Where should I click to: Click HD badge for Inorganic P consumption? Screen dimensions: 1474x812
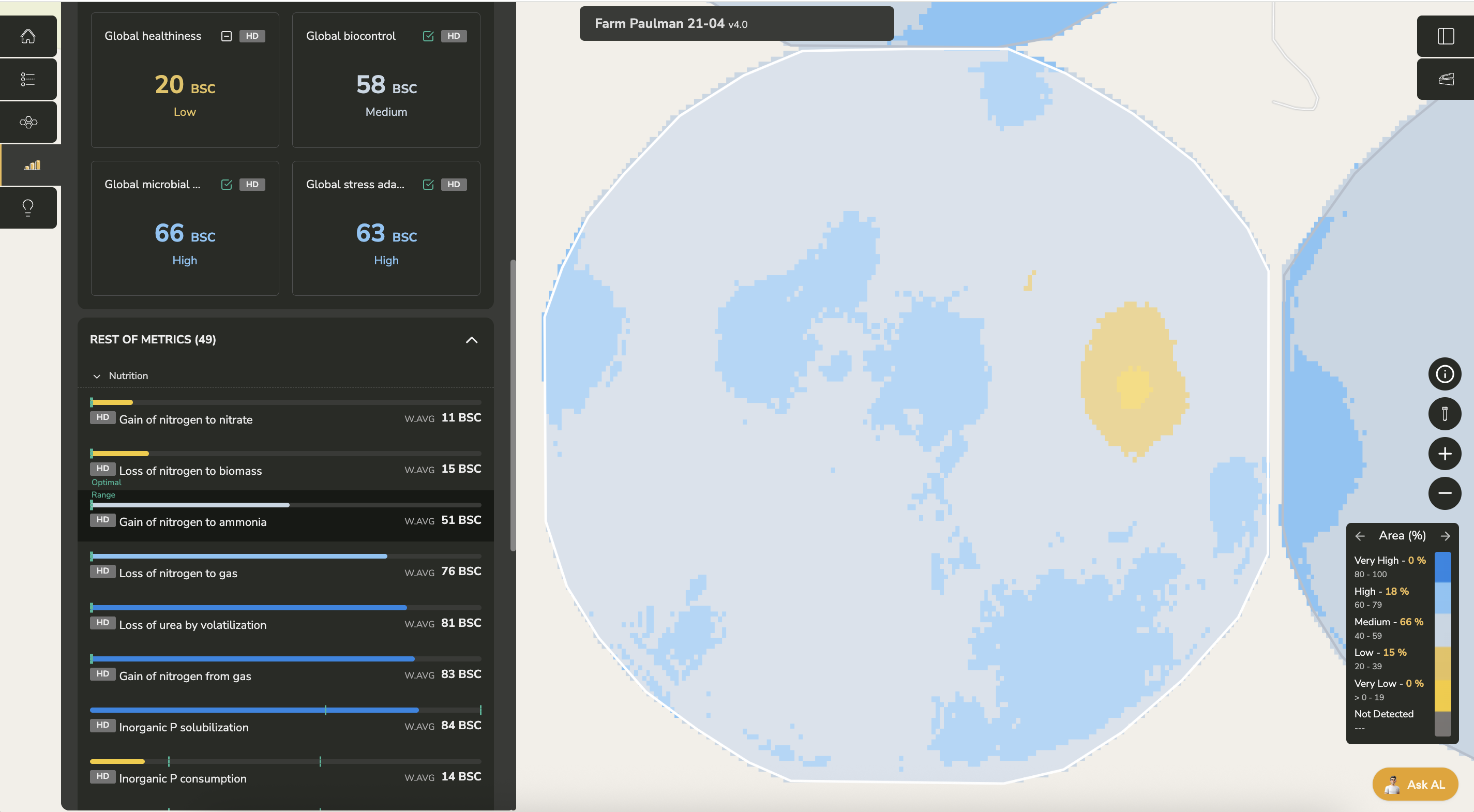pos(103,776)
